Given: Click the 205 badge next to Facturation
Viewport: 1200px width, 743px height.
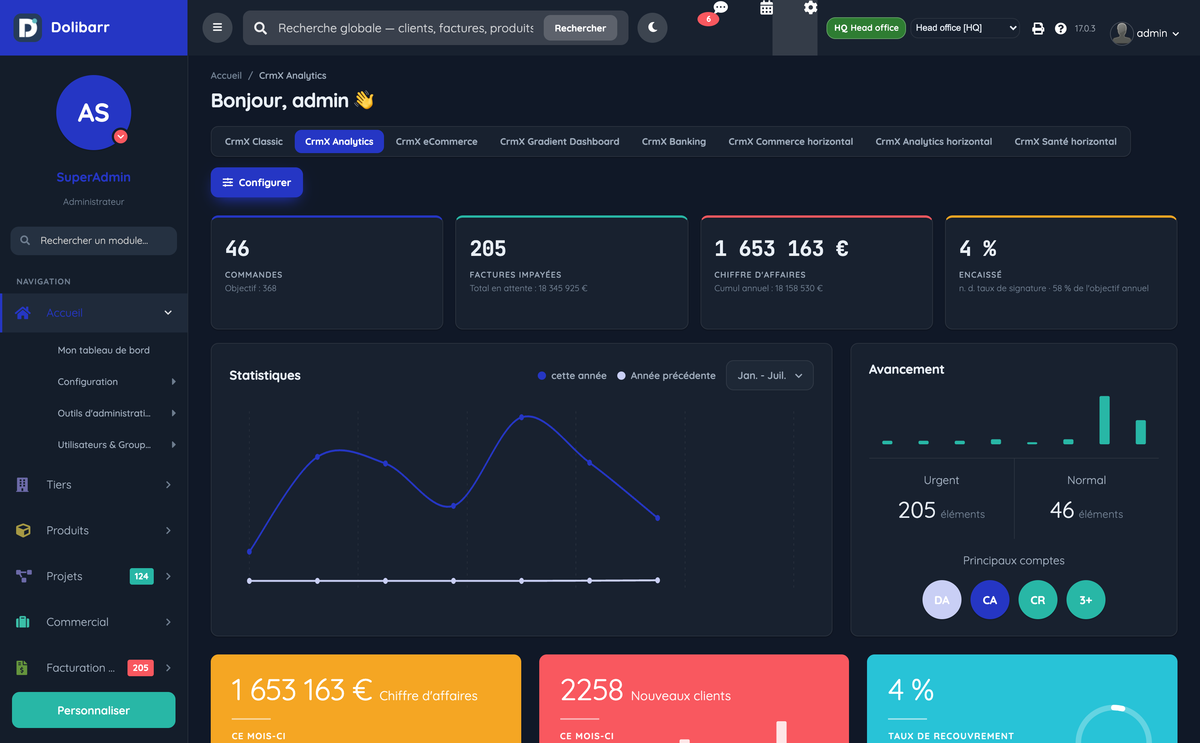Looking at the screenshot, I should (x=141, y=668).
